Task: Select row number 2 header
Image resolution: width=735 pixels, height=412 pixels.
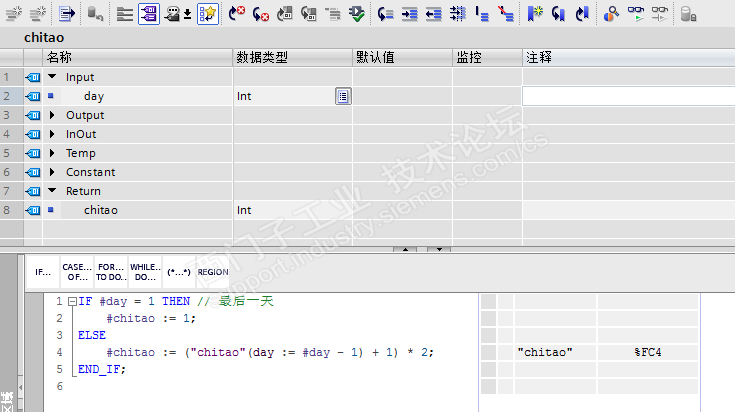Action: [11, 96]
